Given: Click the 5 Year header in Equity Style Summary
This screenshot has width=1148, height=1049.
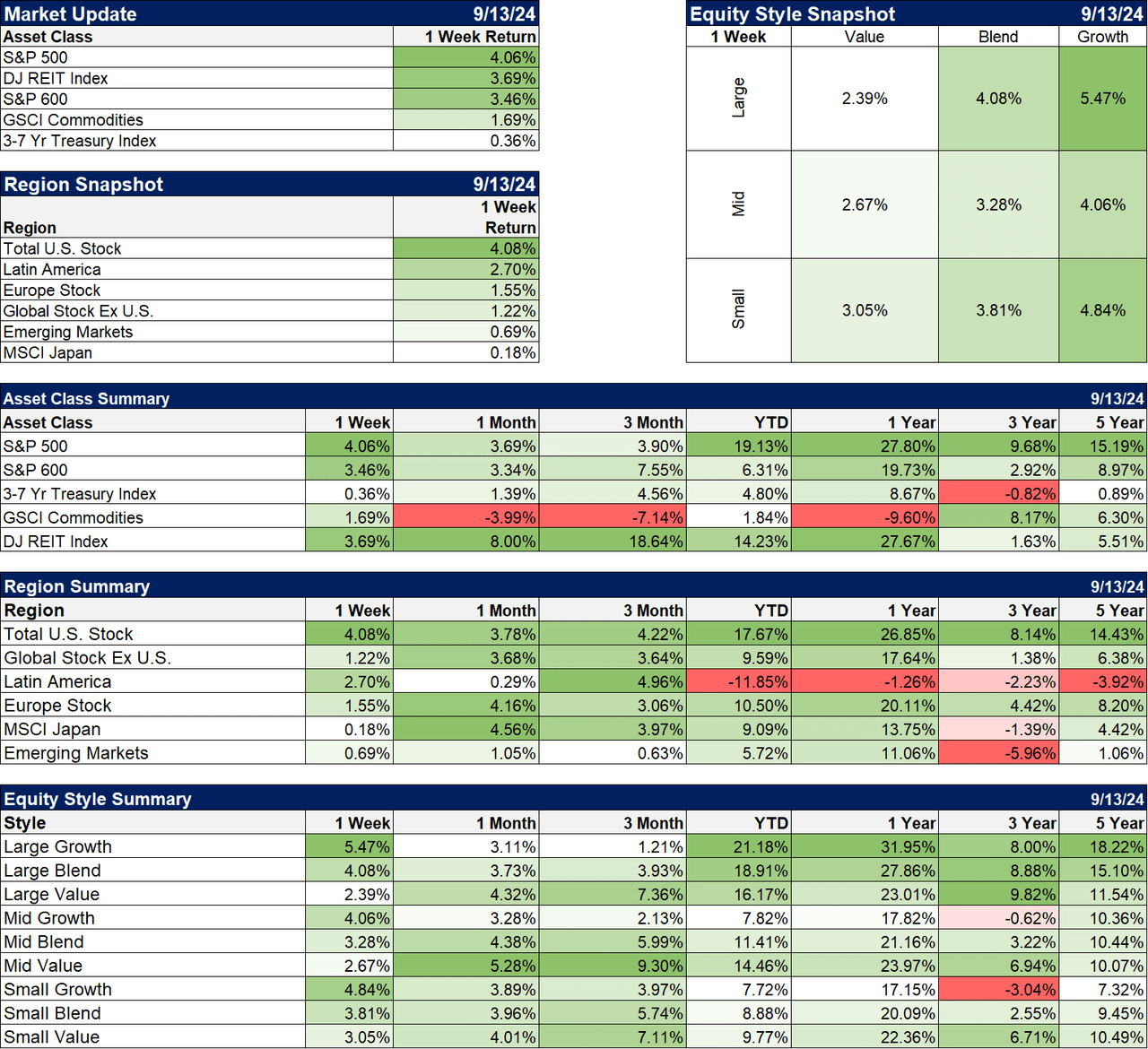Looking at the screenshot, I should (x=1119, y=823).
